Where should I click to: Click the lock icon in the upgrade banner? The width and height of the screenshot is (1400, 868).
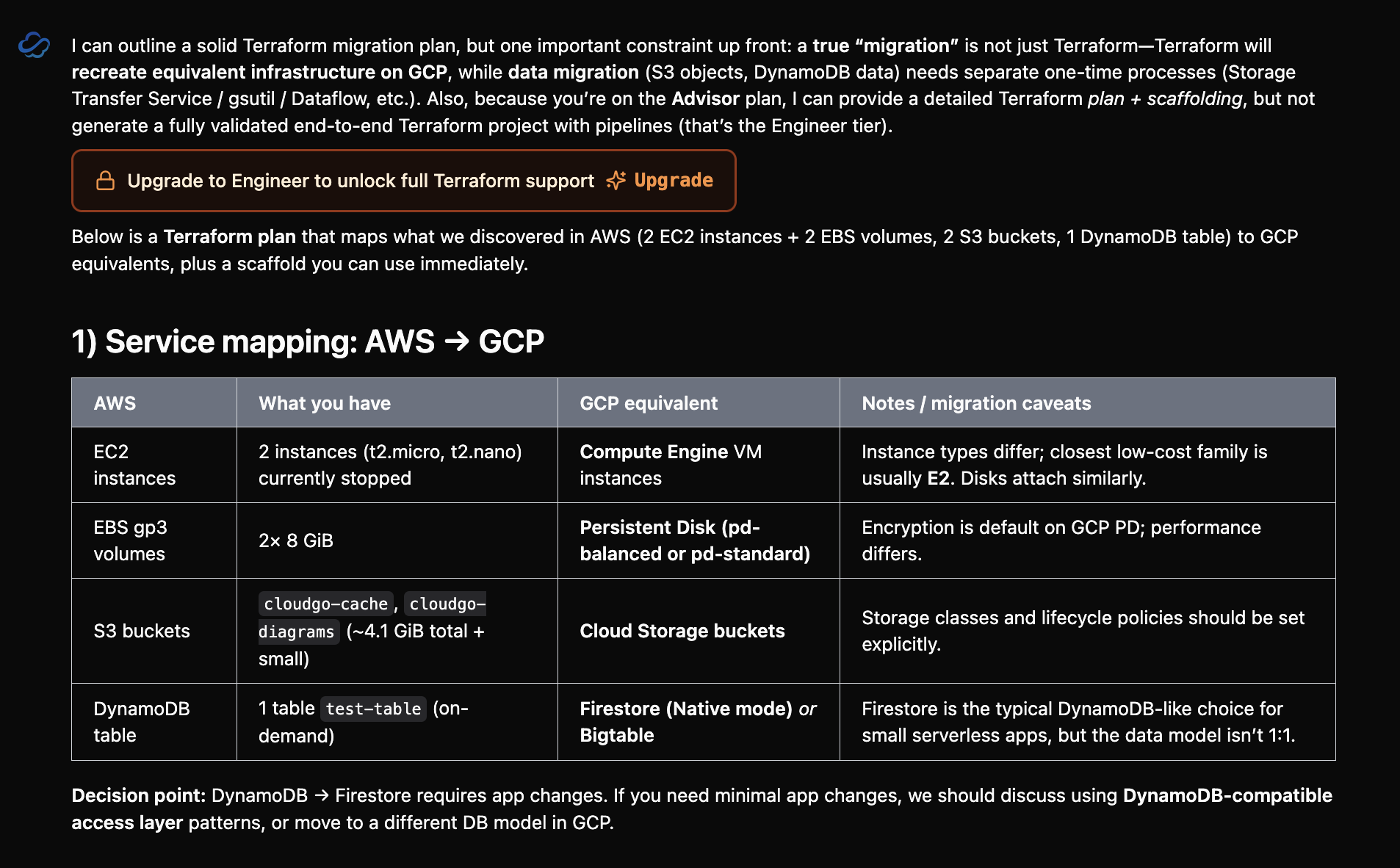(106, 181)
